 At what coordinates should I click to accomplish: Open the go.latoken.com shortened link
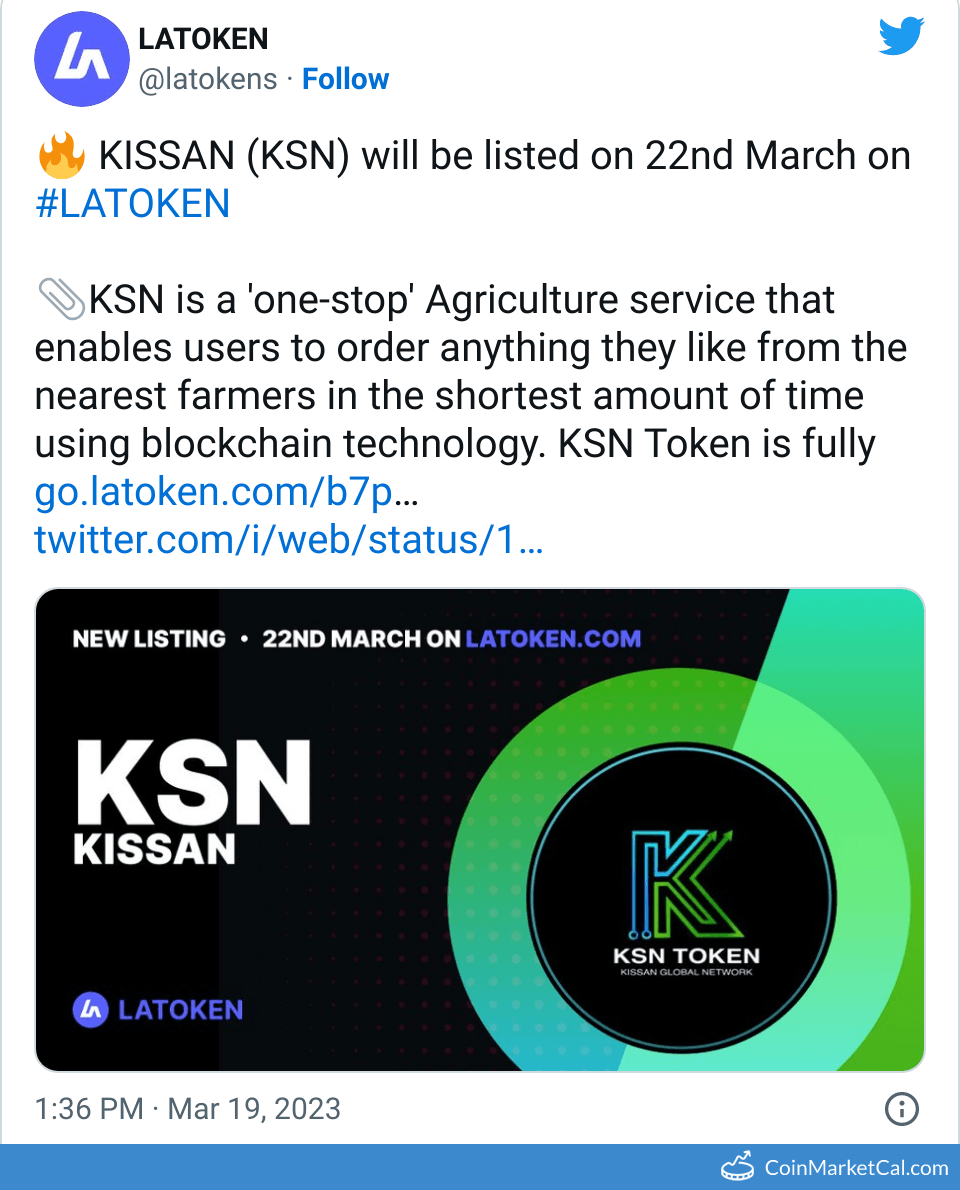(x=213, y=491)
